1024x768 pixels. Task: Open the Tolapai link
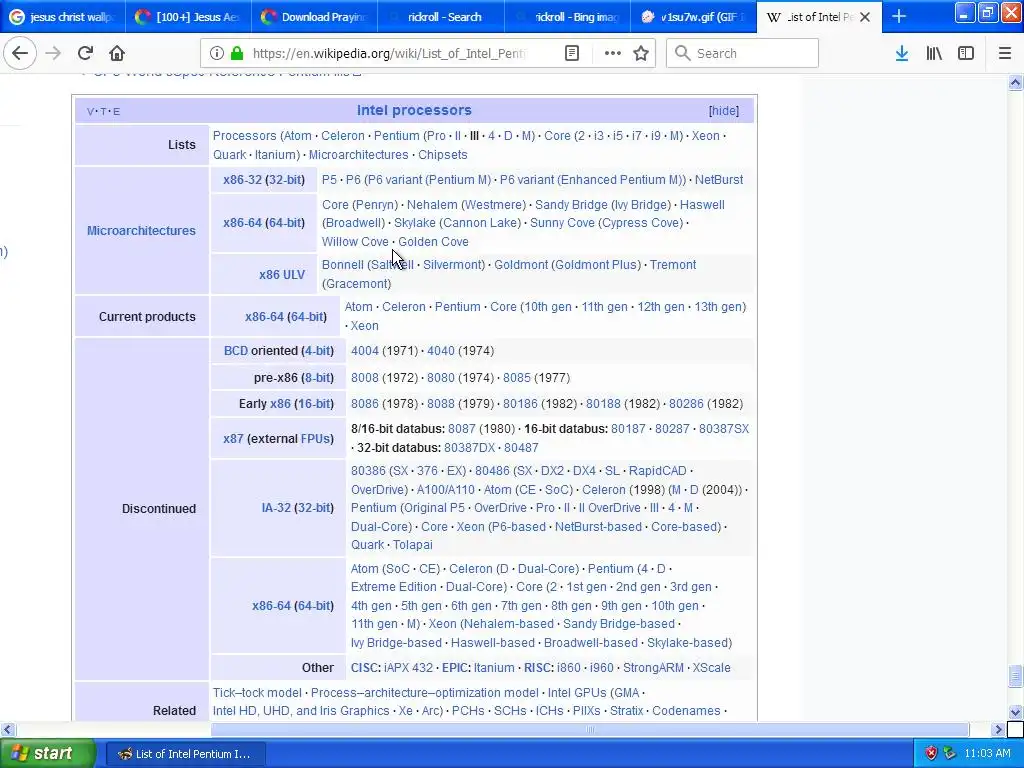click(x=413, y=545)
